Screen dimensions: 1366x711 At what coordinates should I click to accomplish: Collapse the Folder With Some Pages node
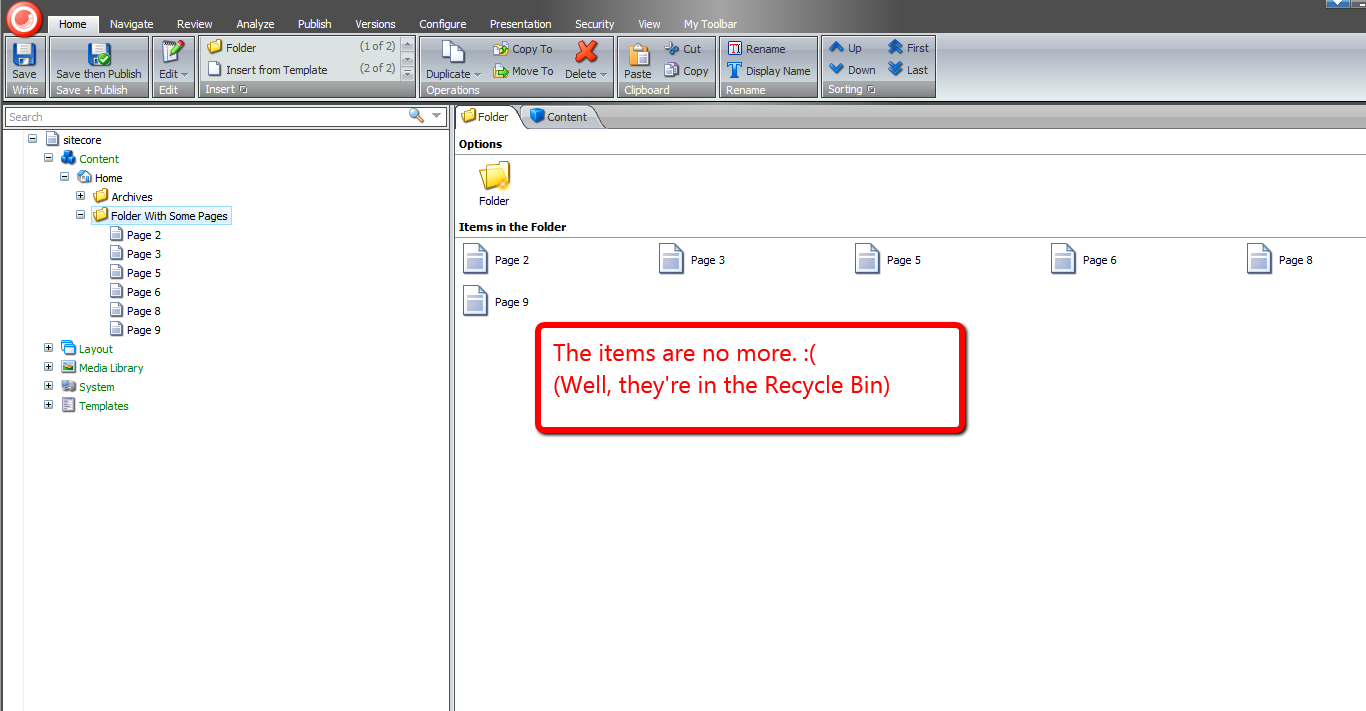click(x=81, y=215)
